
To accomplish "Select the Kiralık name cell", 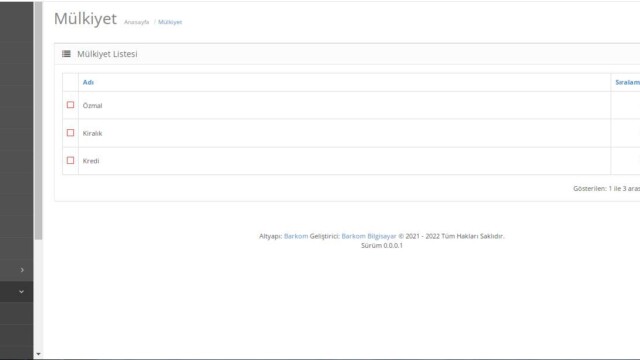I will tap(344, 133).
